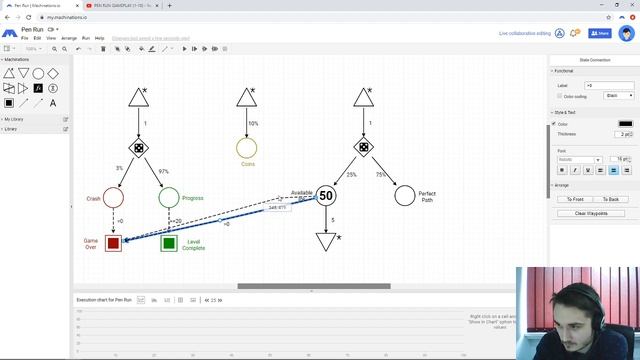Open the zoom percentage dropdown
The width and height of the screenshot is (640, 360).
[33, 49]
